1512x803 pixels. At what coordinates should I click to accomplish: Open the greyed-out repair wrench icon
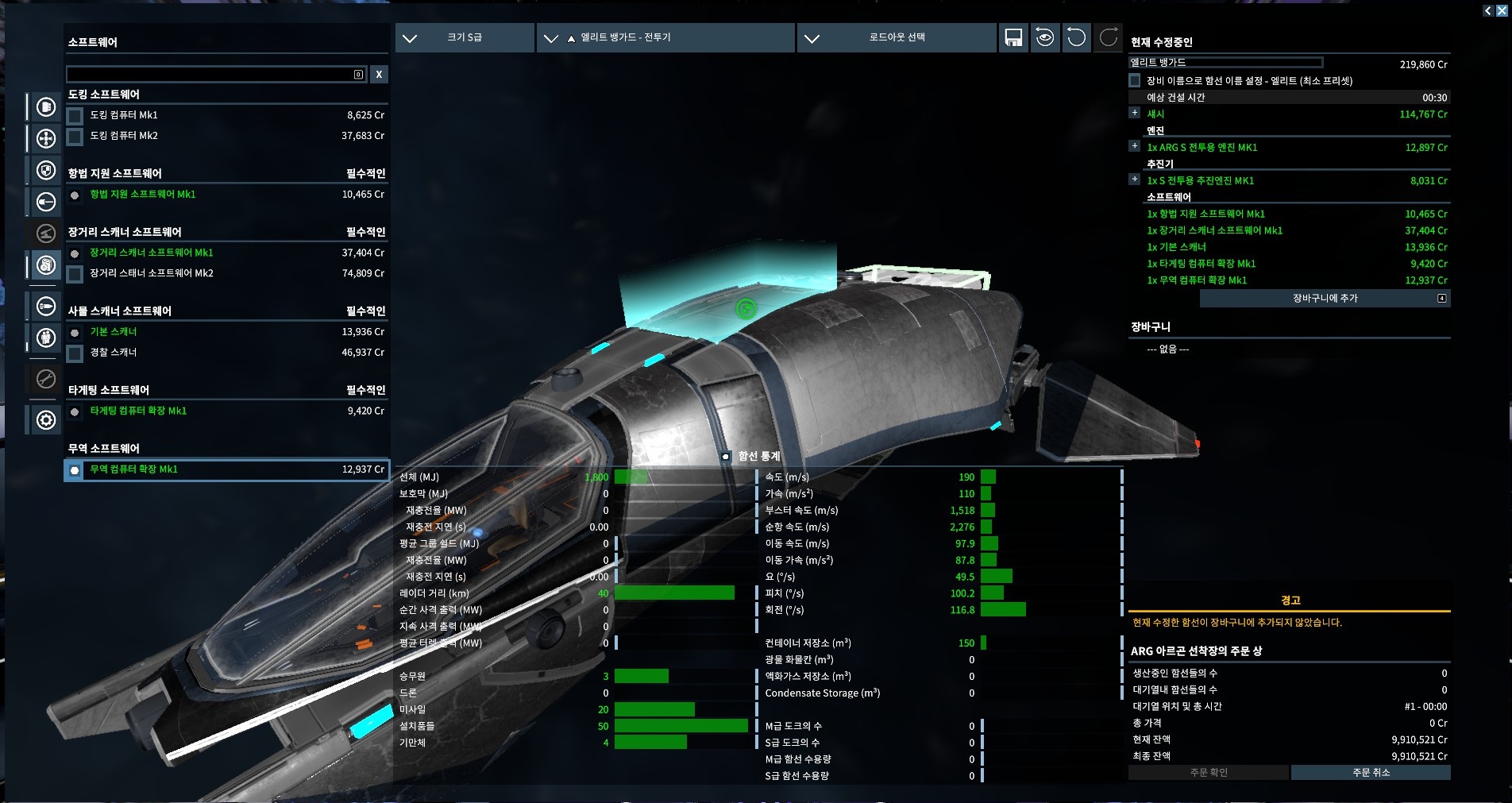coord(46,379)
